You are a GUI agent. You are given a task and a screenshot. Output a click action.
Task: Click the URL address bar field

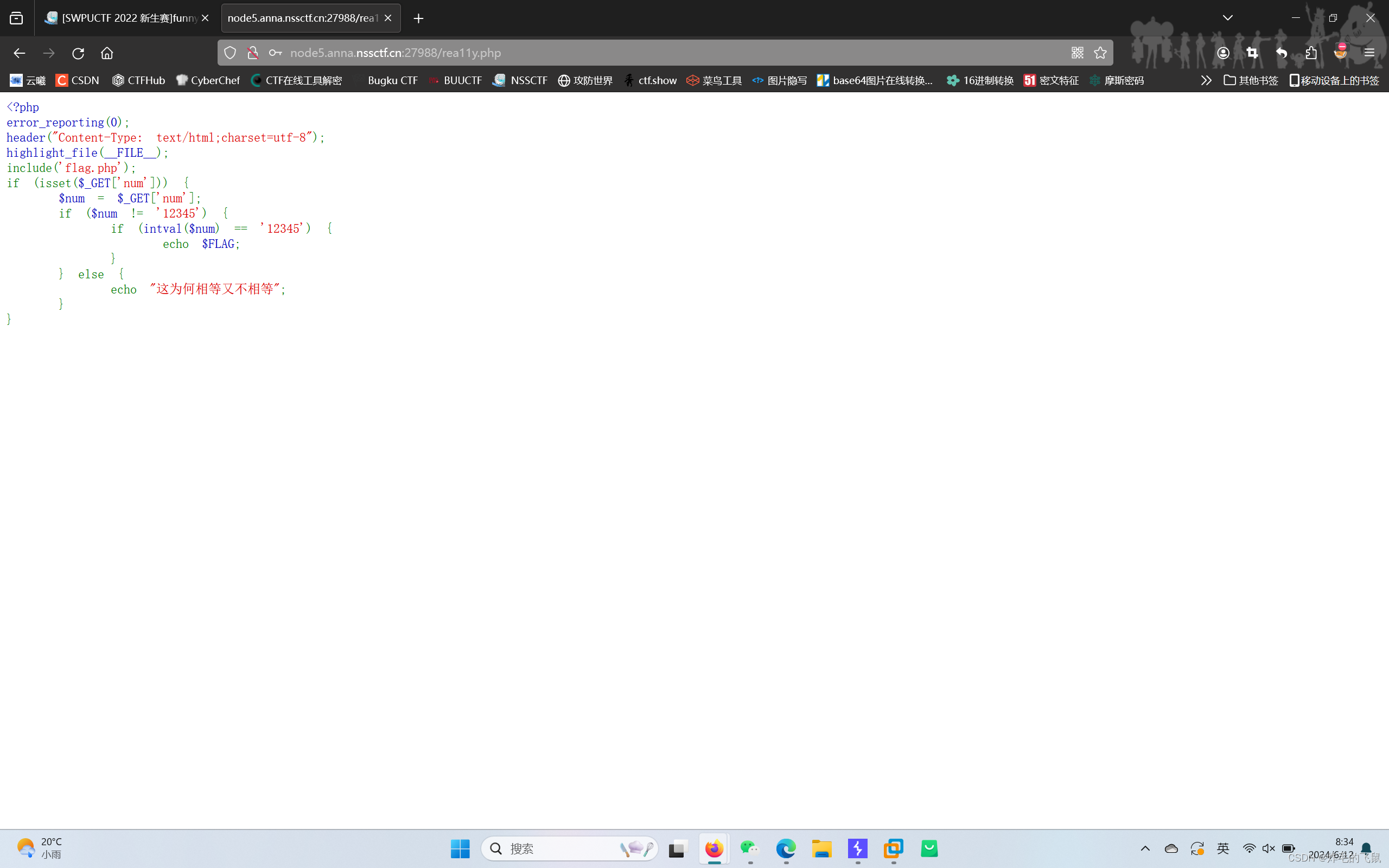632,53
